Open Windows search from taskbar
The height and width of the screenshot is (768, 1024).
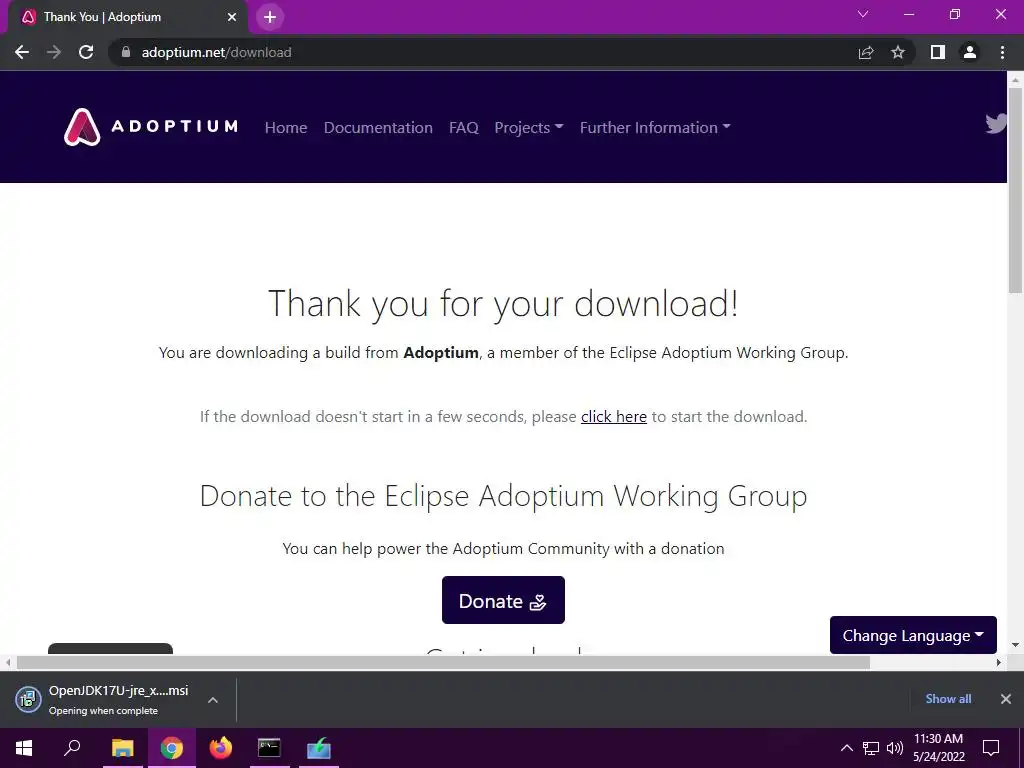click(x=72, y=748)
